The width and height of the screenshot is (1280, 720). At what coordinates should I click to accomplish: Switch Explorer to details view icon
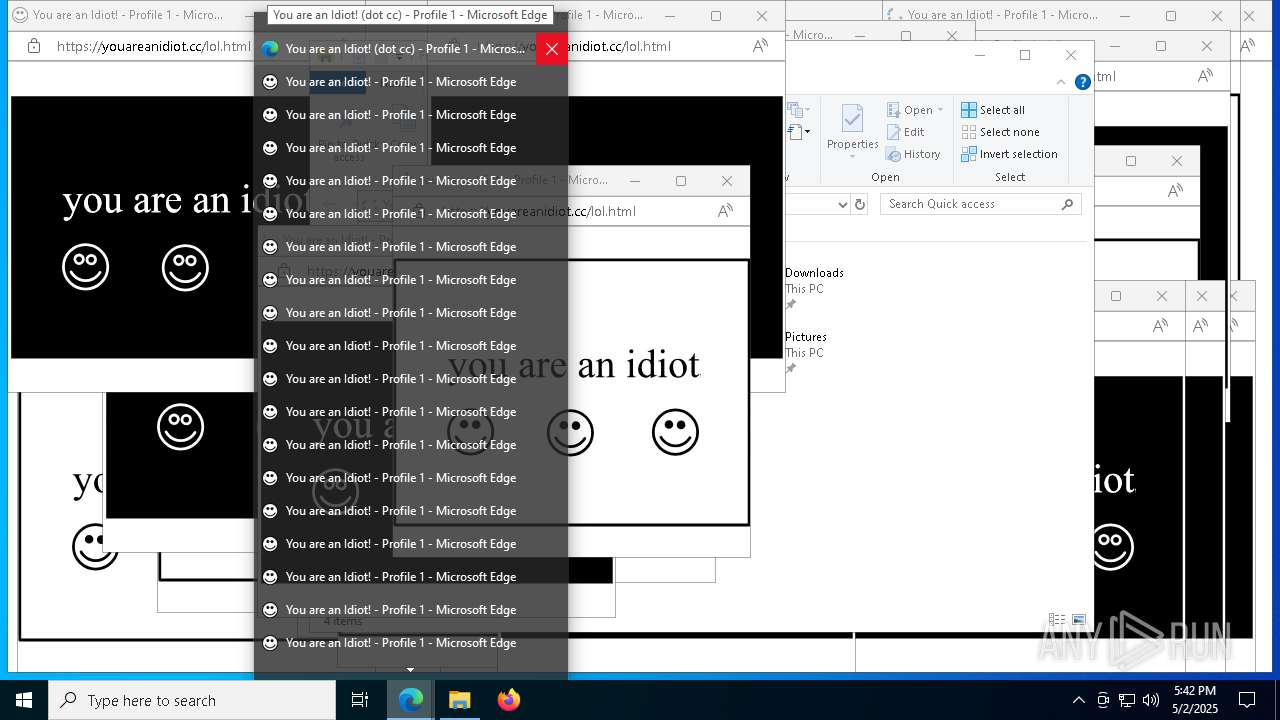tap(1057, 620)
